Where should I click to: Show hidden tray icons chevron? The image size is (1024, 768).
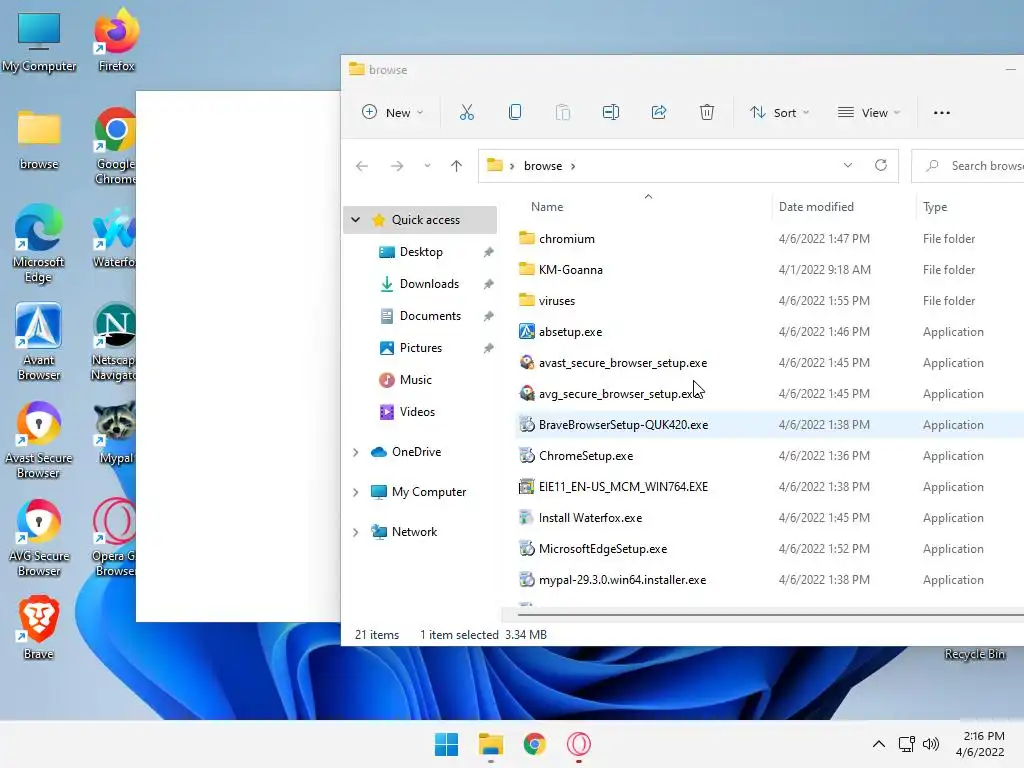click(879, 744)
